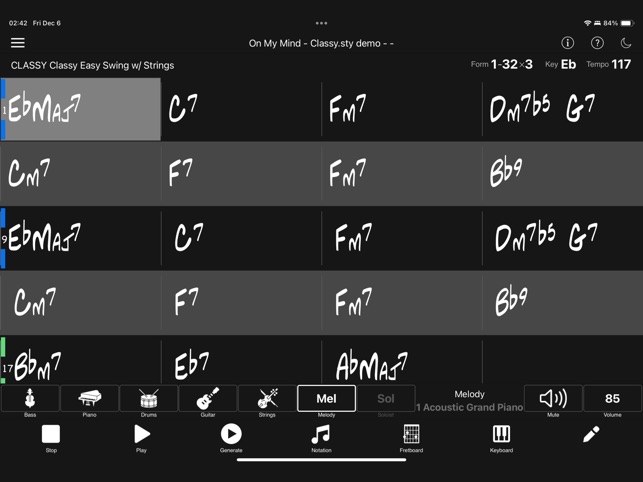Open the Key Eb selector
Viewport: 643px width, 482px height.
coord(561,64)
